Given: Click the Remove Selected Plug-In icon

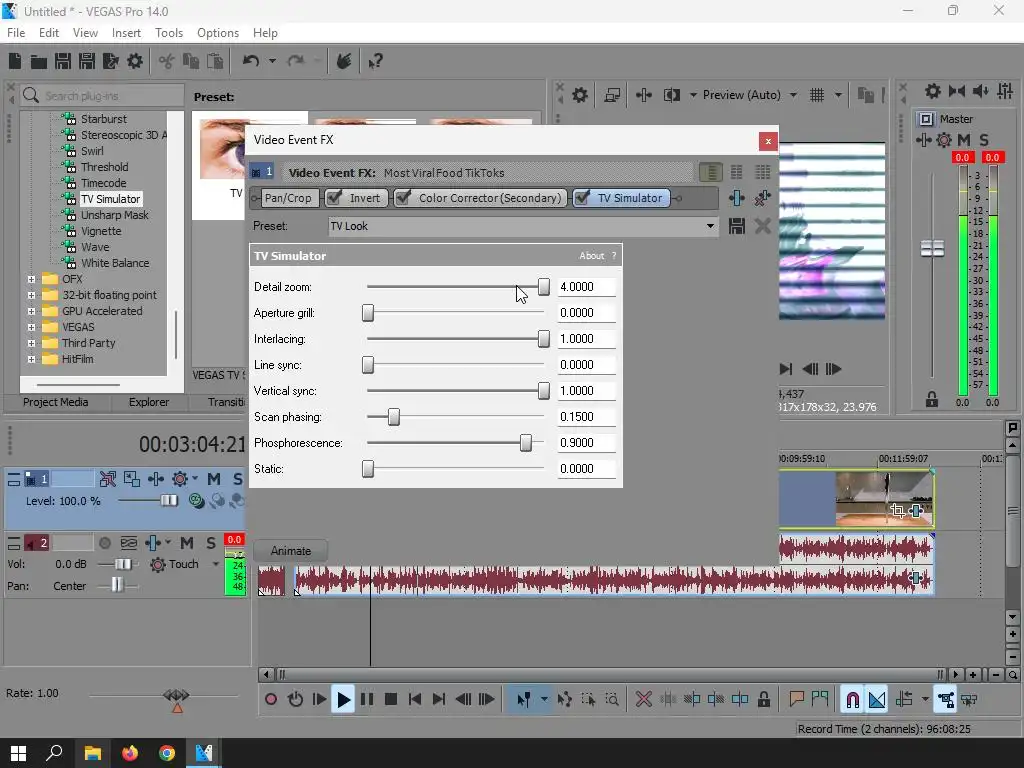Looking at the screenshot, I should (x=762, y=198).
